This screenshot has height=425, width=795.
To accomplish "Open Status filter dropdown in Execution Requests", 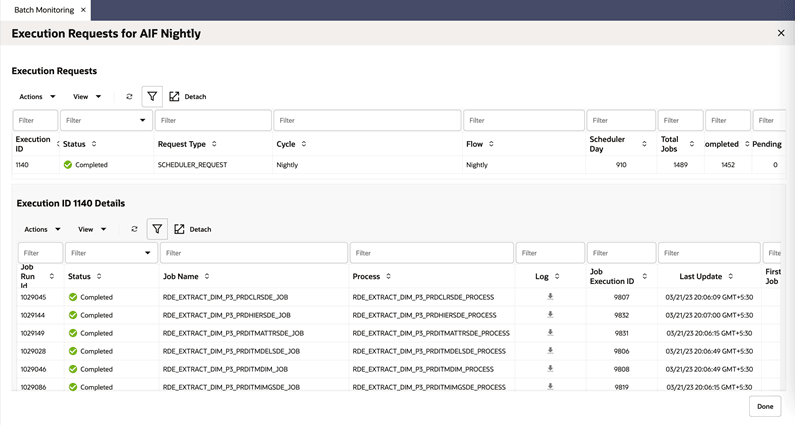I will pos(142,120).
